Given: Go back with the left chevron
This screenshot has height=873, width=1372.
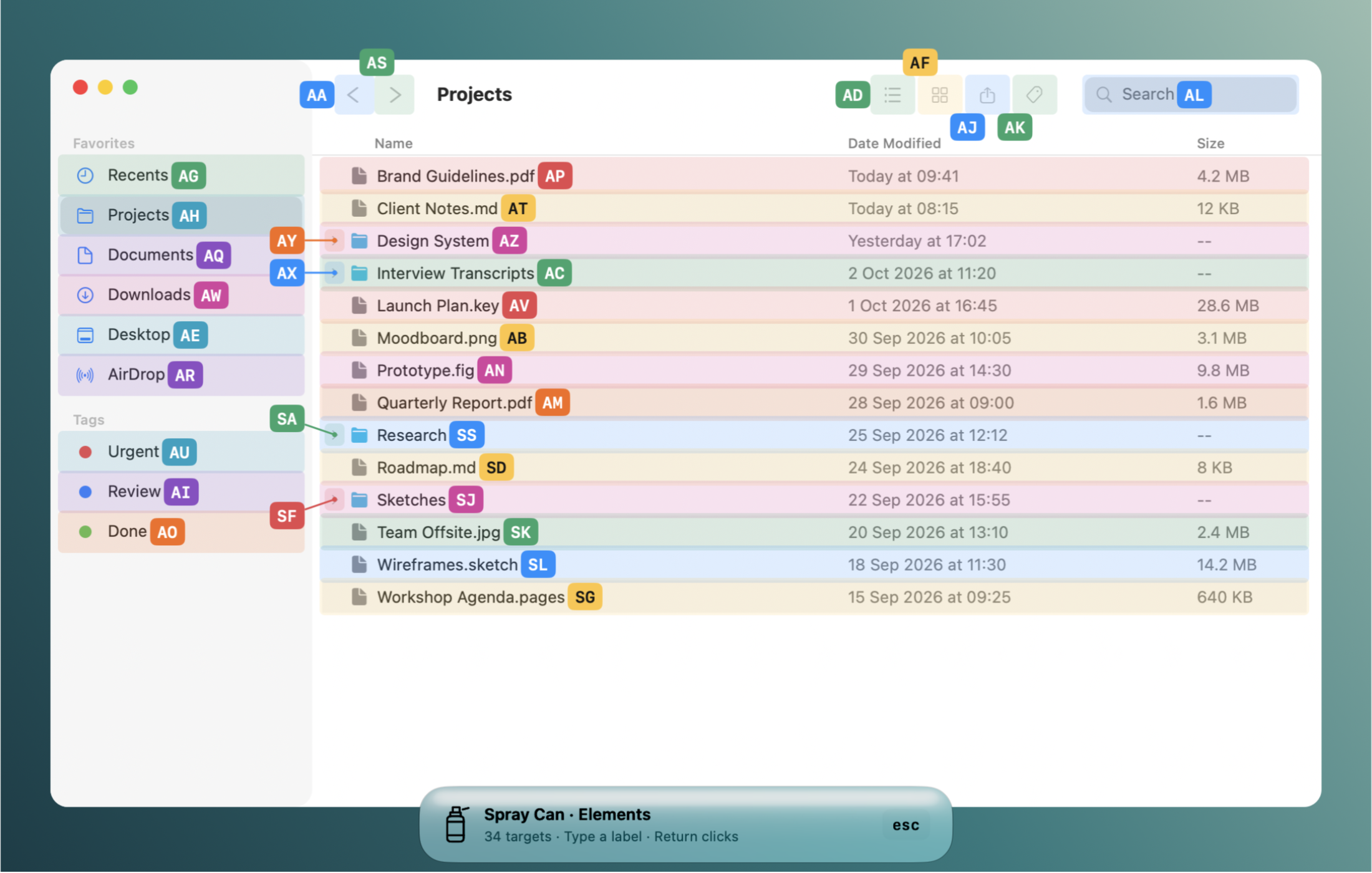Looking at the screenshot, I should [354, 95].
